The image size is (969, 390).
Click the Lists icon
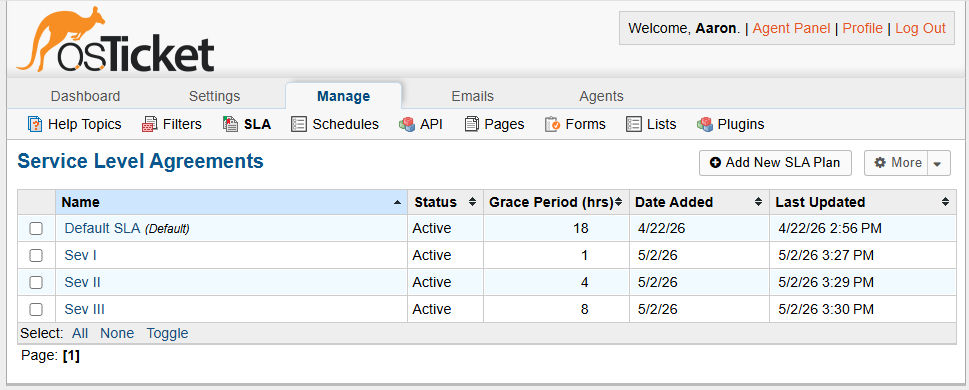coord(633,124)
